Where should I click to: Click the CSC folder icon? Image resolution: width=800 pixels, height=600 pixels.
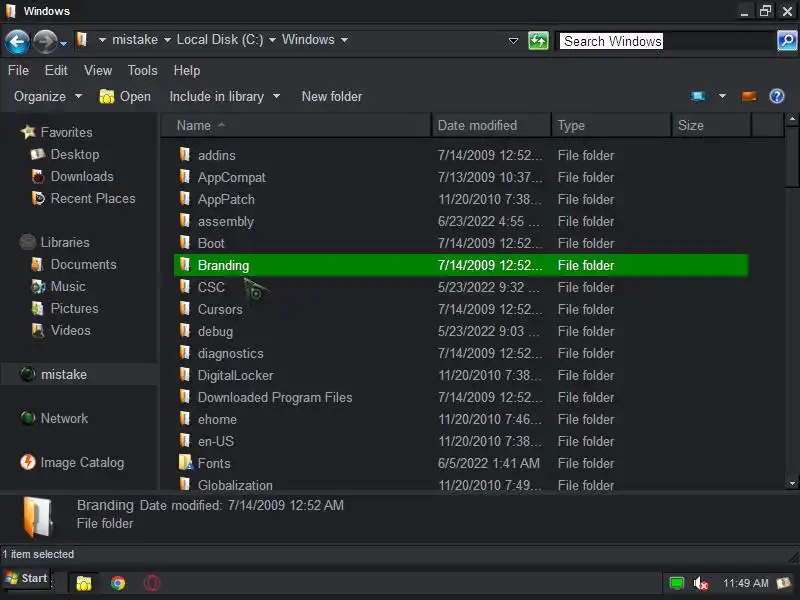tap(185, 286)
